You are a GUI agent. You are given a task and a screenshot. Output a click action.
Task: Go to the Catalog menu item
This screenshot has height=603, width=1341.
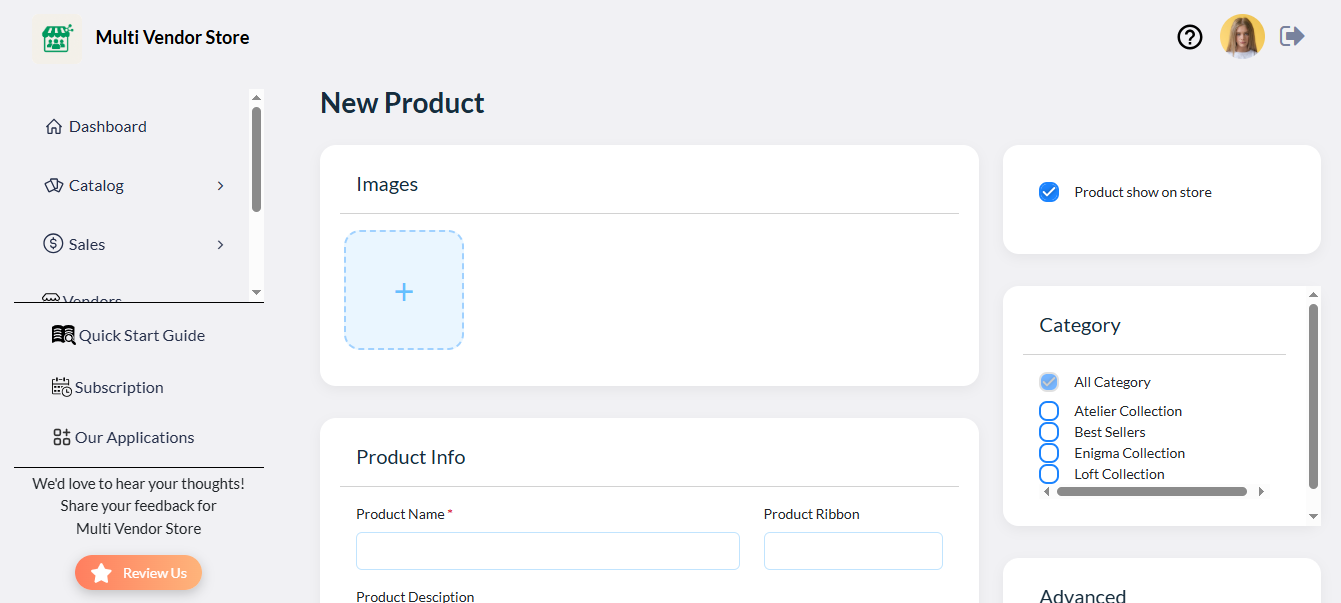coord(96,186)
